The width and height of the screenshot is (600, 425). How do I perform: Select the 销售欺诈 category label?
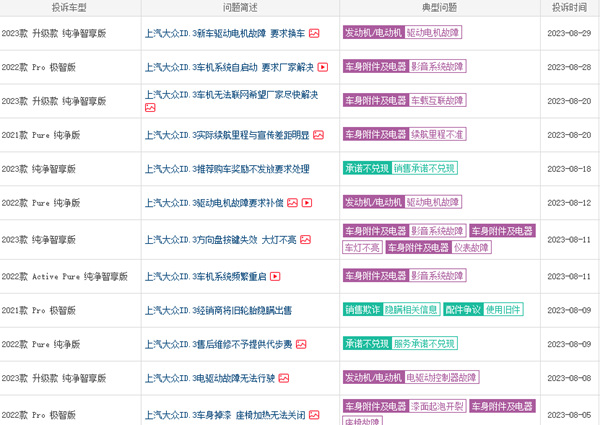click(362, 309)
